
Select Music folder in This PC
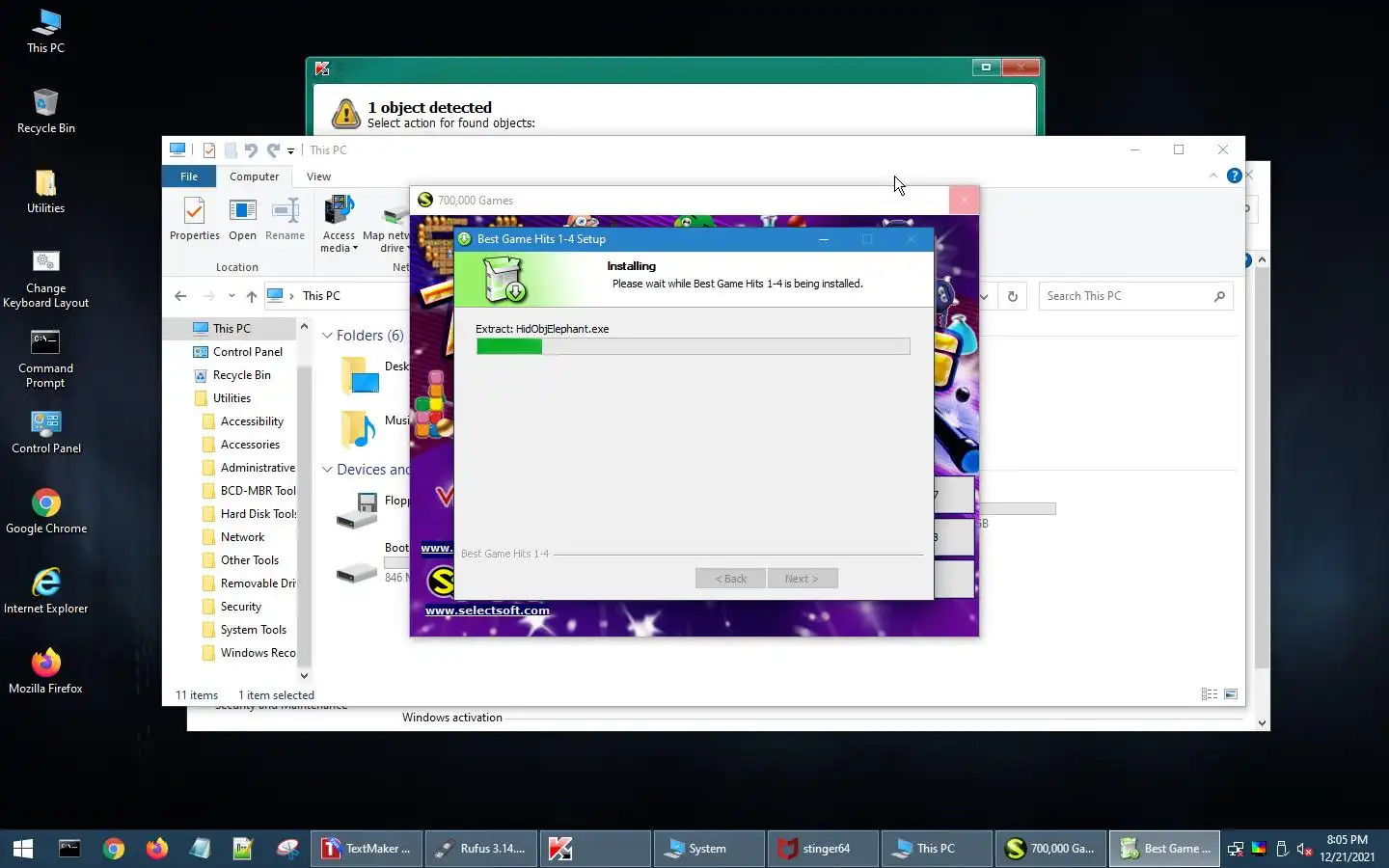374,427
